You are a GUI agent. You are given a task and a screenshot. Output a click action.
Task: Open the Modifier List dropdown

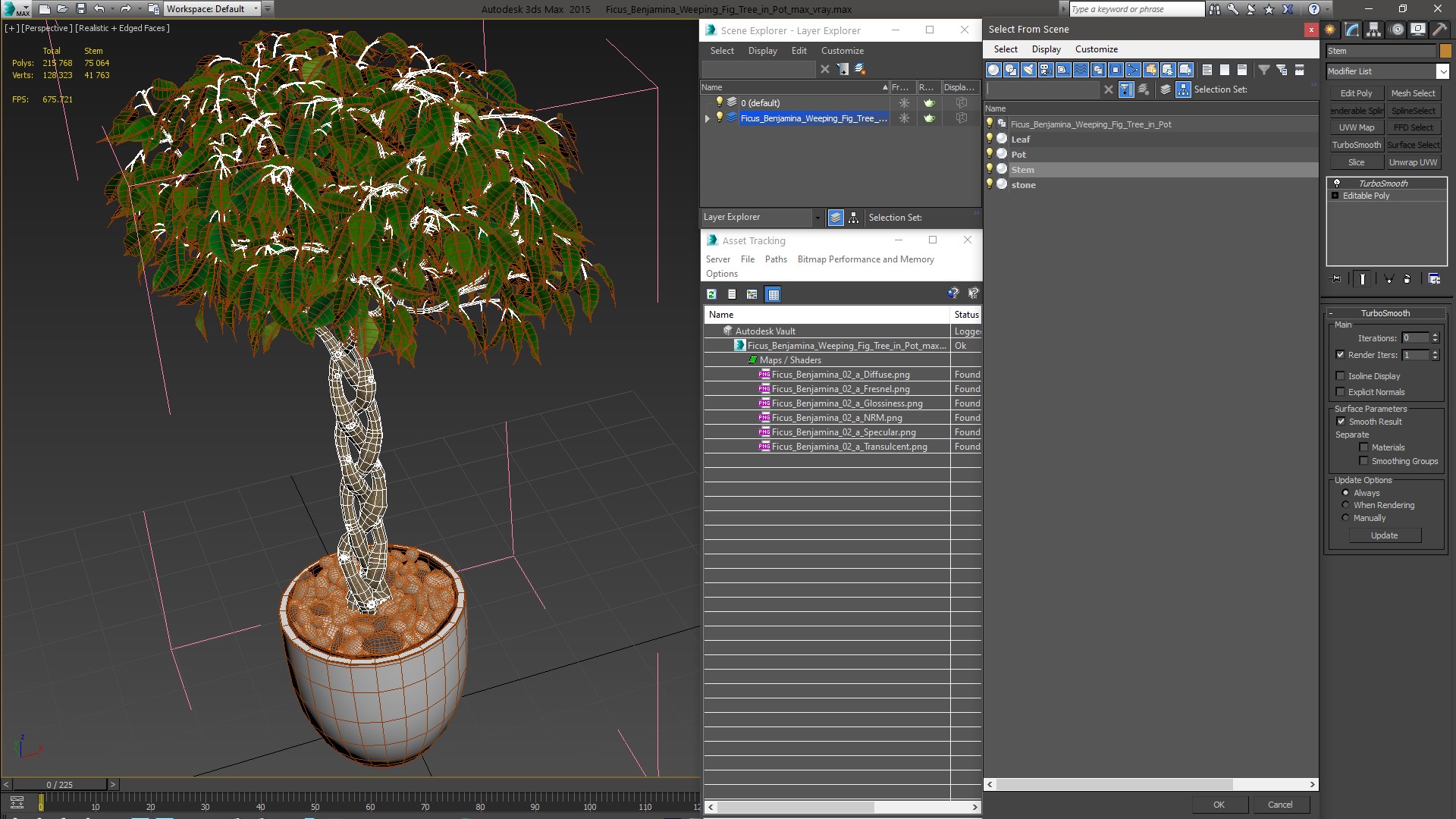coord(1442,71)
